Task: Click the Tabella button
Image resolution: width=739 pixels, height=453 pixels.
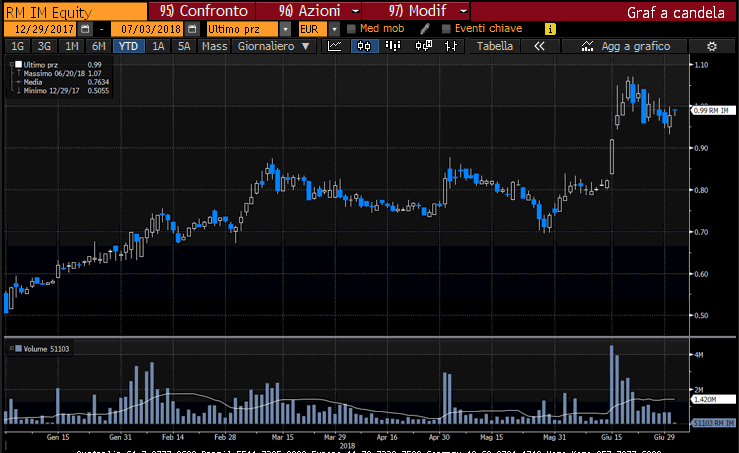Action: tap(494, 46)
